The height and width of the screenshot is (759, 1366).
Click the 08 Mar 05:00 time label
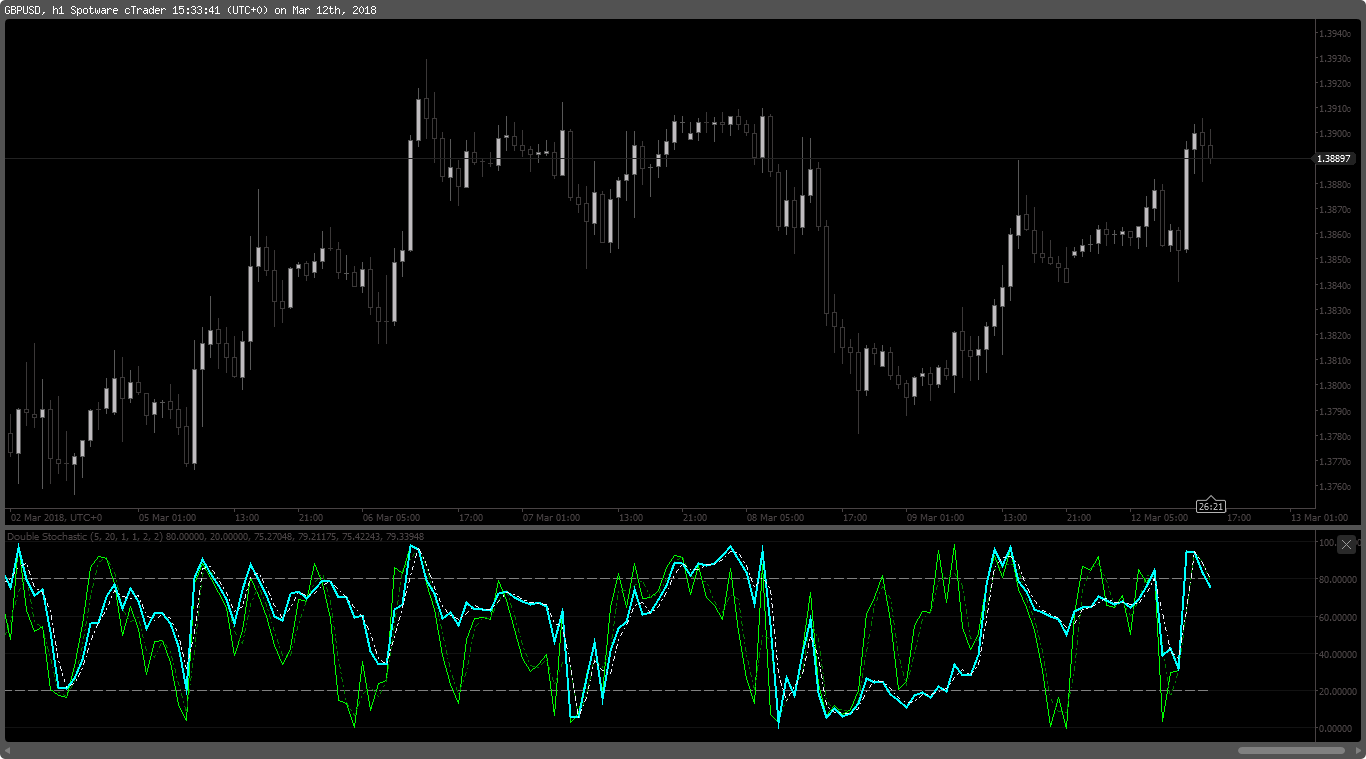click(x=775, y=518)
